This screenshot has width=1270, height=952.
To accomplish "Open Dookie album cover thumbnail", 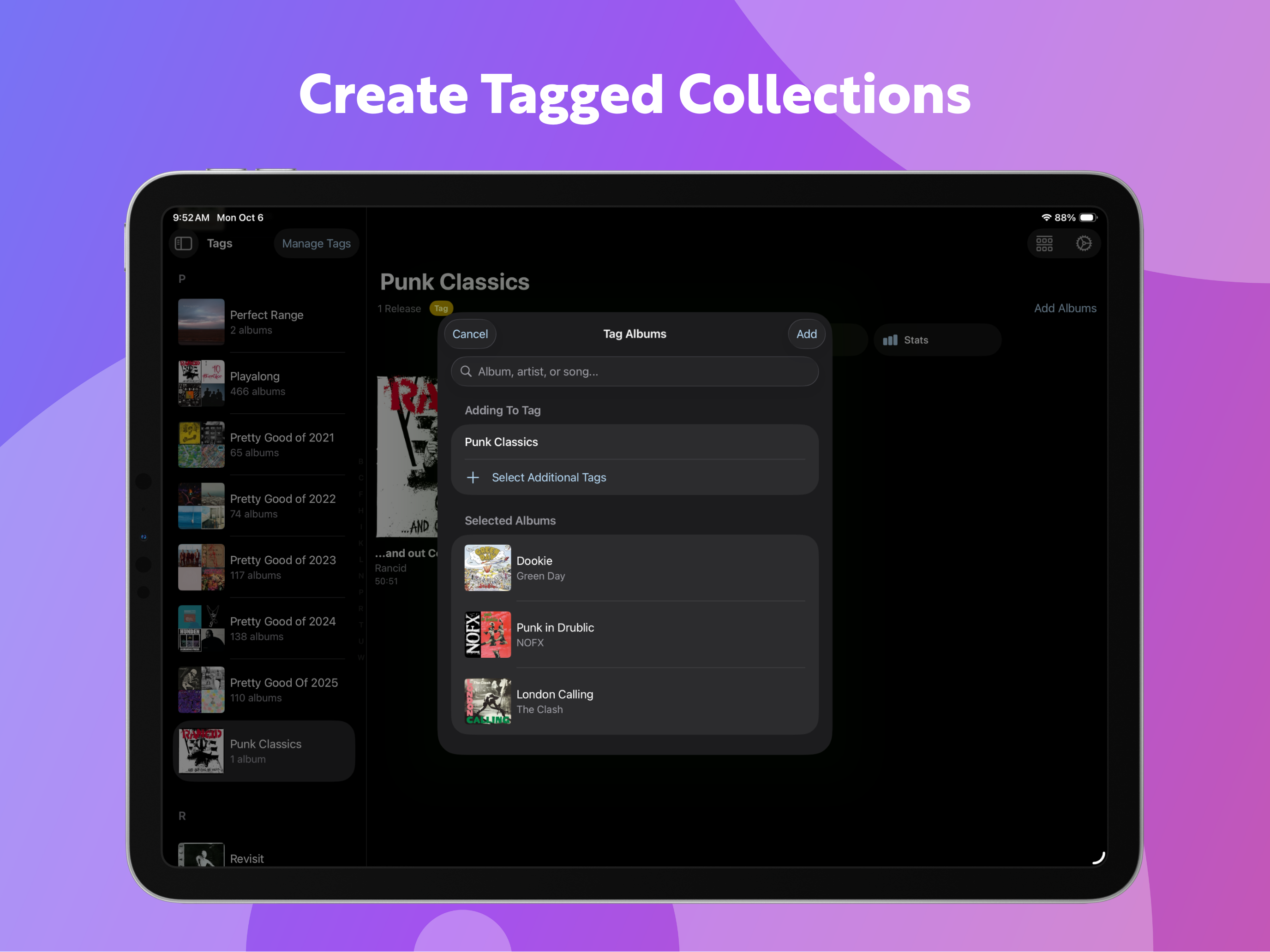I will (487, 568).
